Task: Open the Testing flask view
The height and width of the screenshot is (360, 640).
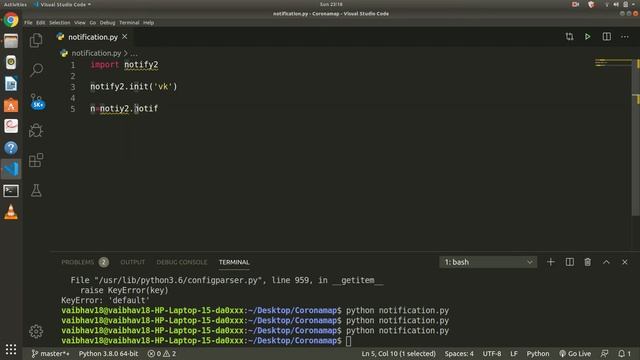Action: [x=36, y=190]
